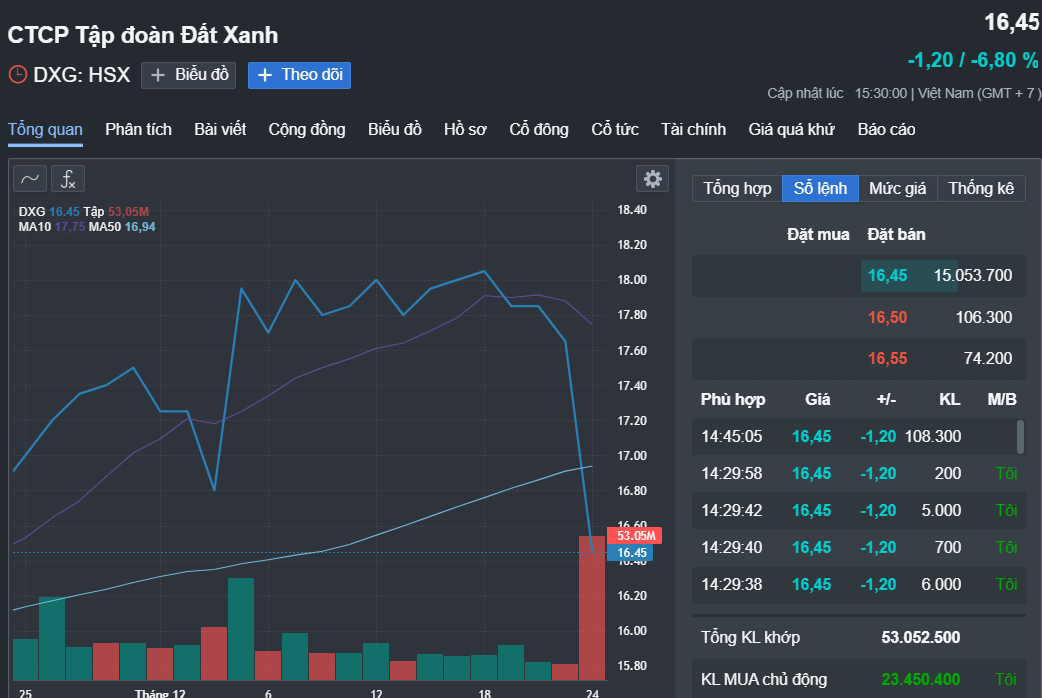Open chart settings gear icon

tap(653, 179)
